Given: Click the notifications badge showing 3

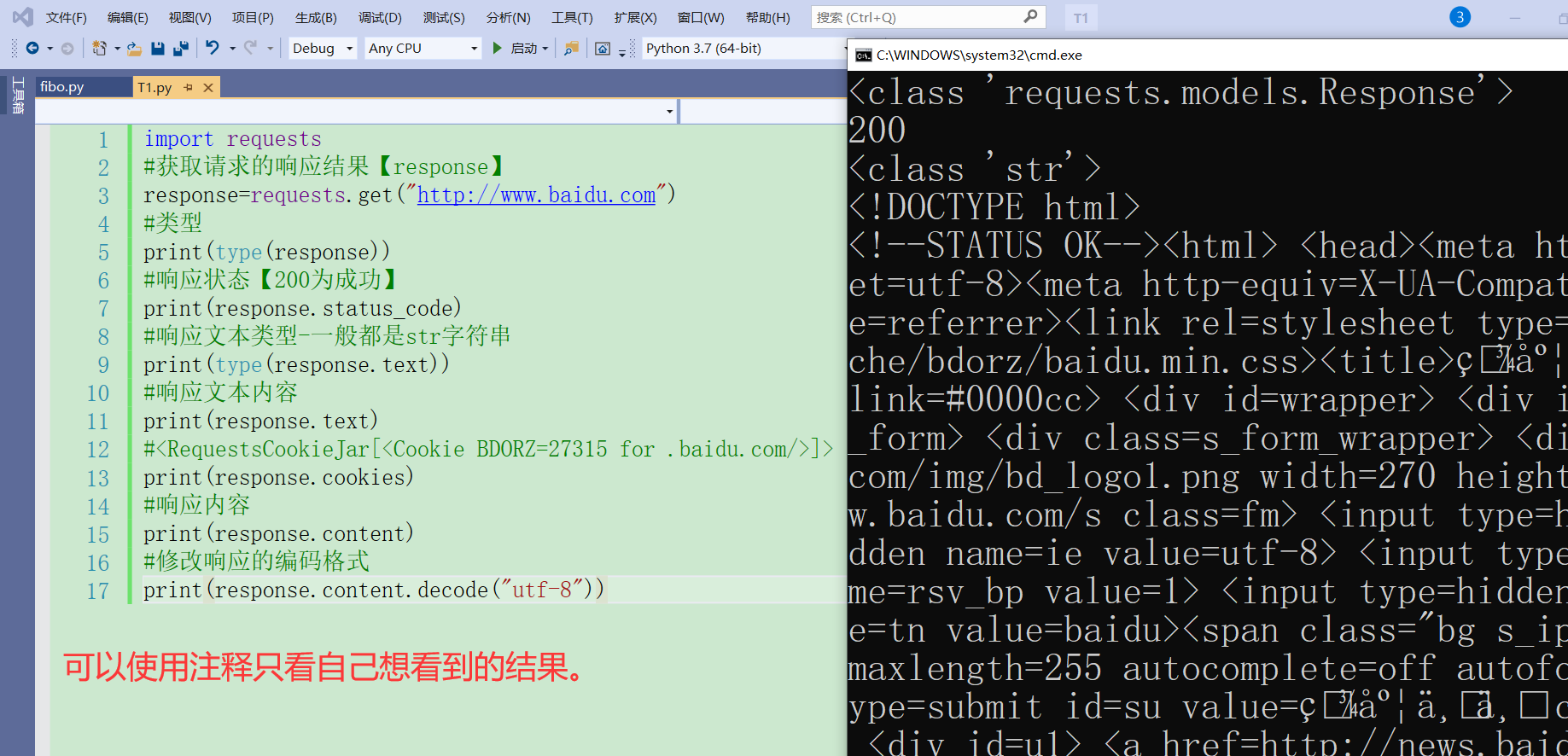Looking at the screenshot, I should 1460,16.
